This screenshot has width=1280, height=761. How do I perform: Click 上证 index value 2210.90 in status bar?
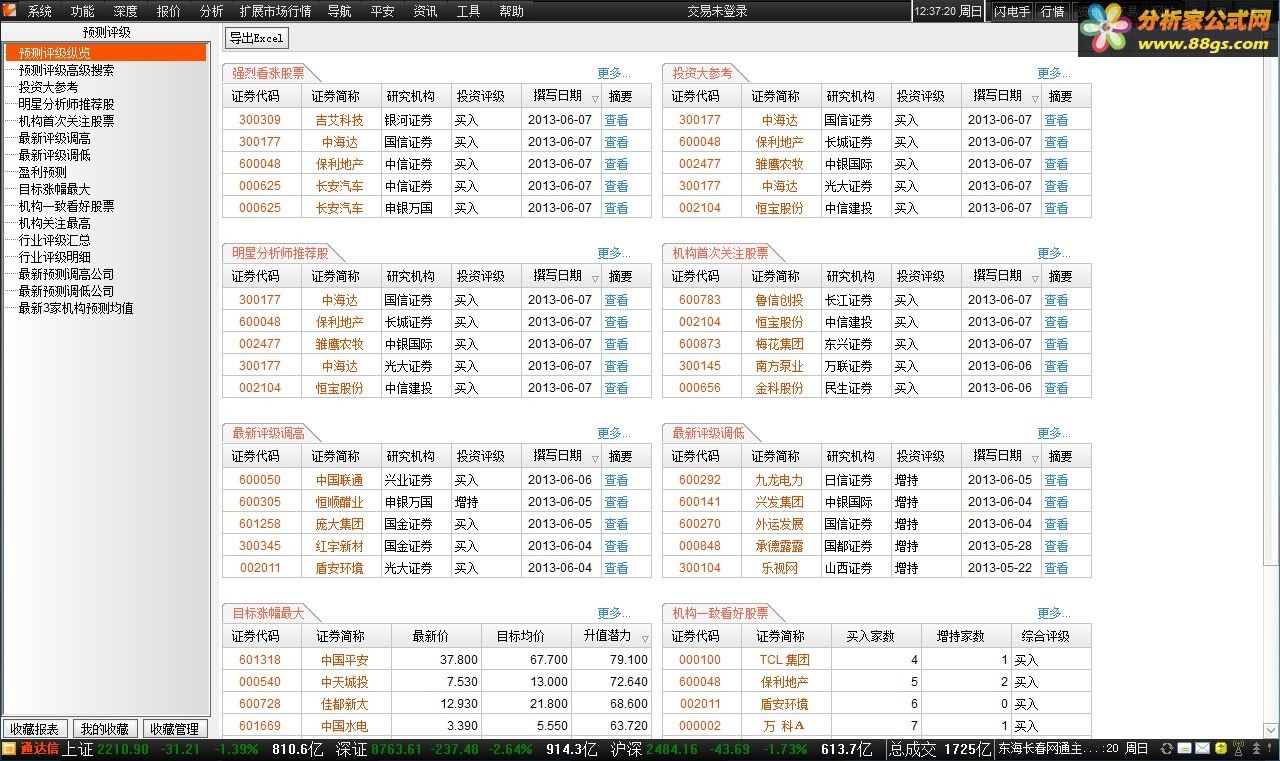click(123, 749)
